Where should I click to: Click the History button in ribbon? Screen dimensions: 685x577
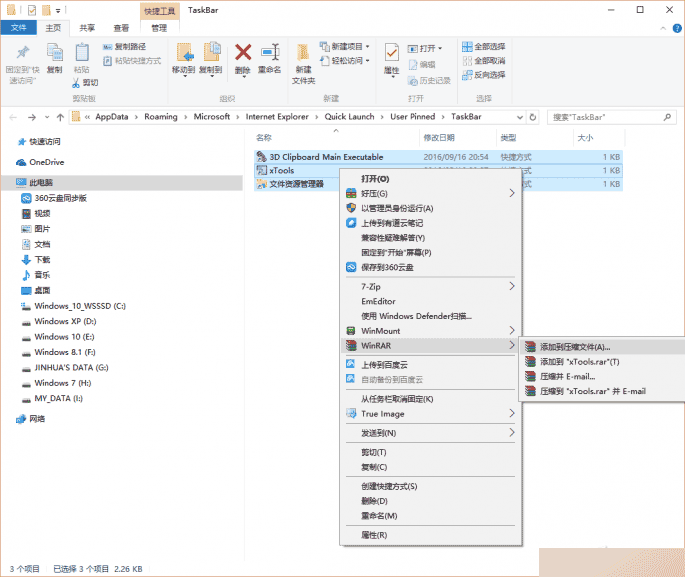coord(429,80)
